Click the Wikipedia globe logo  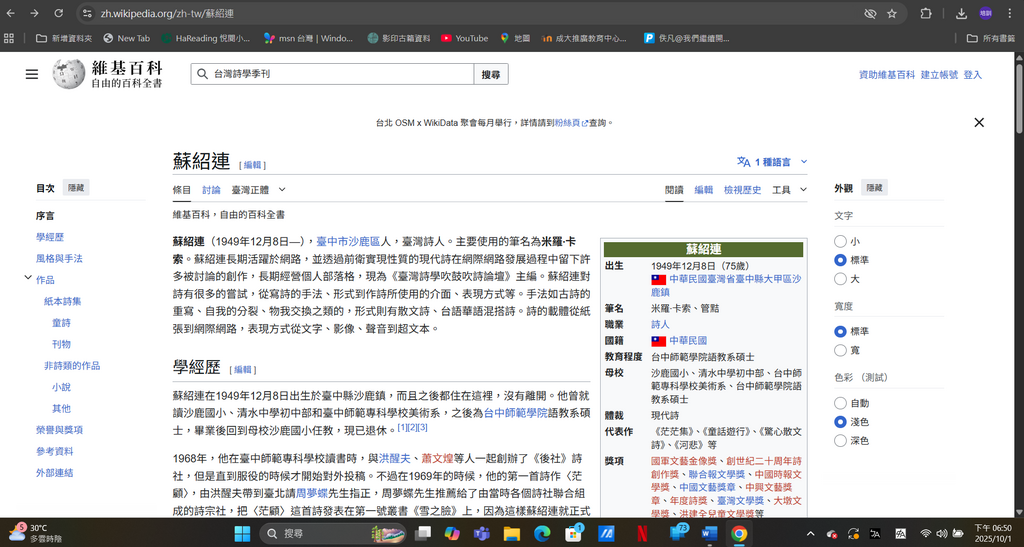(69, 74)
